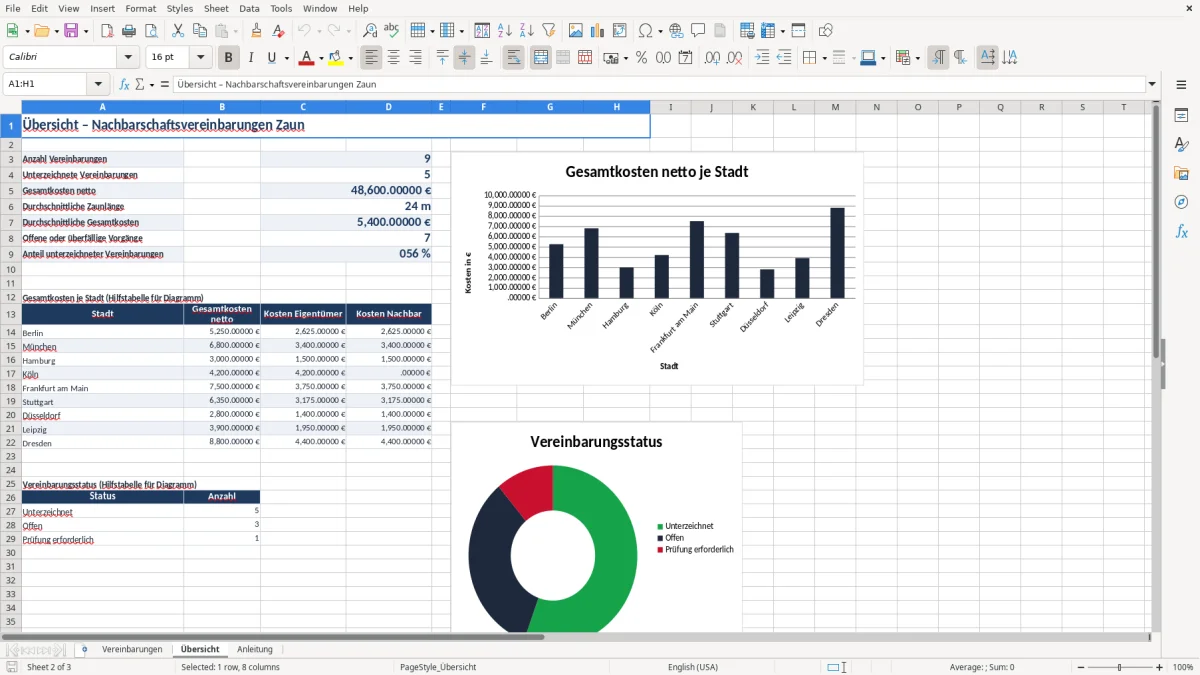Open the sidebar Gallery deck

(x=1181, y=173)
